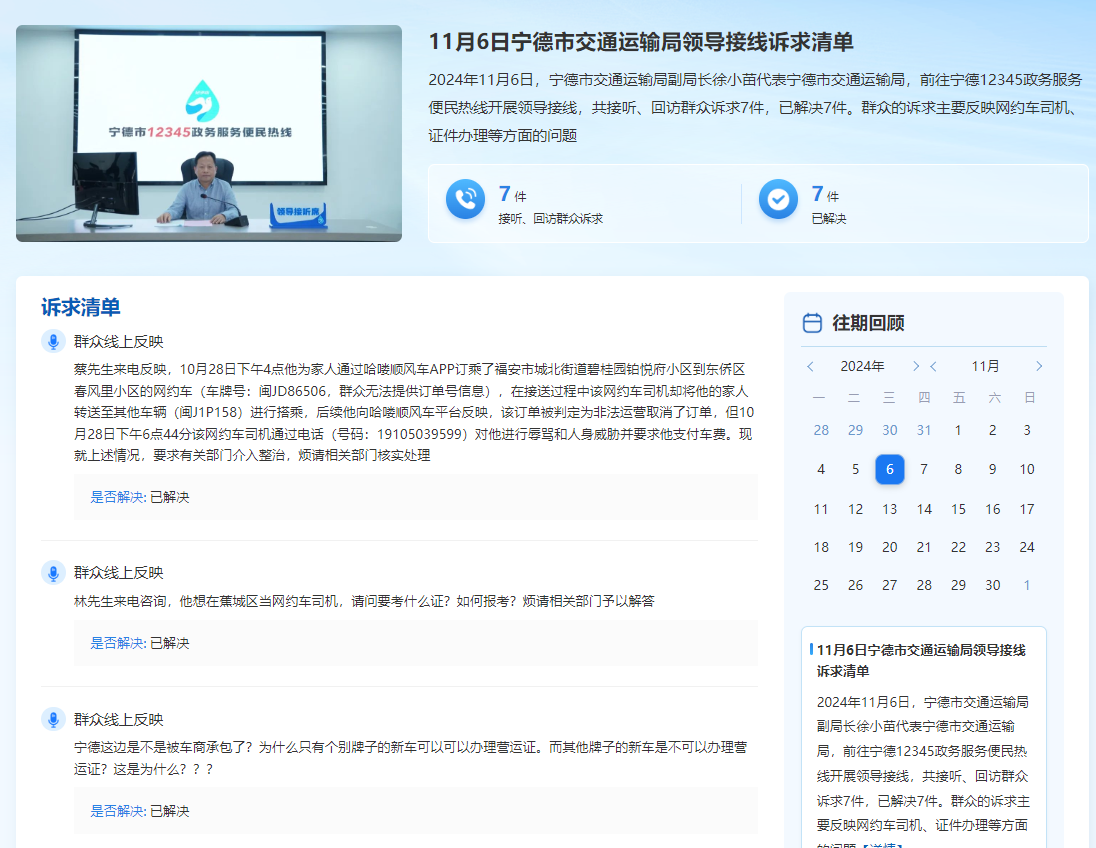
Task: Click the microphone icon beside 蔡先生's complaint
Action: click(x=53, y=341)
